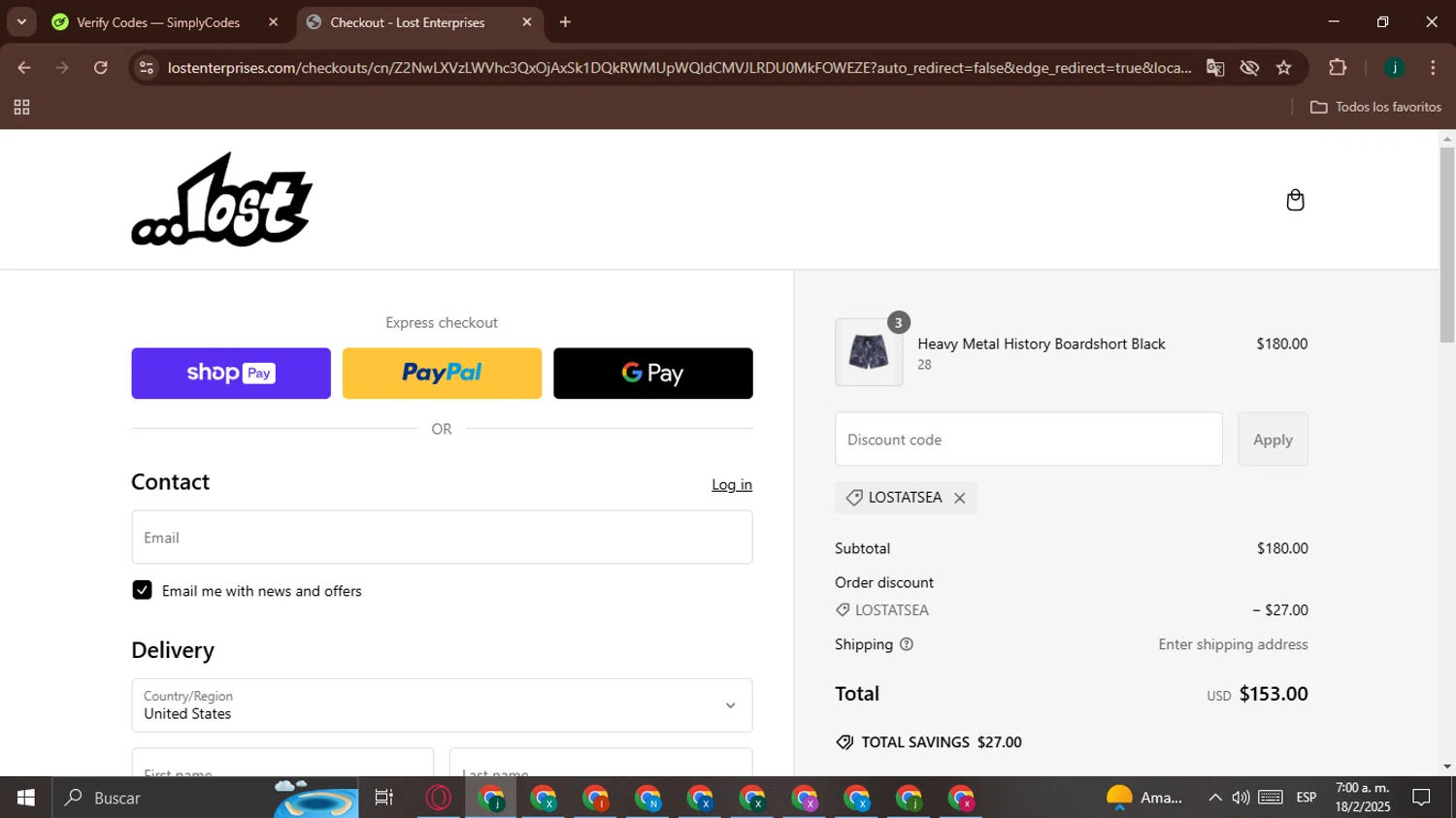Go back to the previous page
This screenshot has height=818, width=1456.
coord(24,68)
